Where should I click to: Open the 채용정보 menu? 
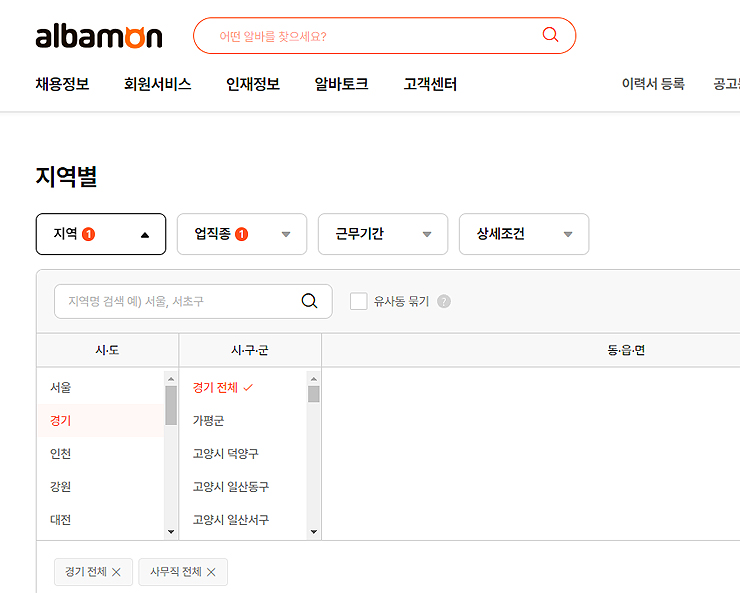[x=62, y=84]
